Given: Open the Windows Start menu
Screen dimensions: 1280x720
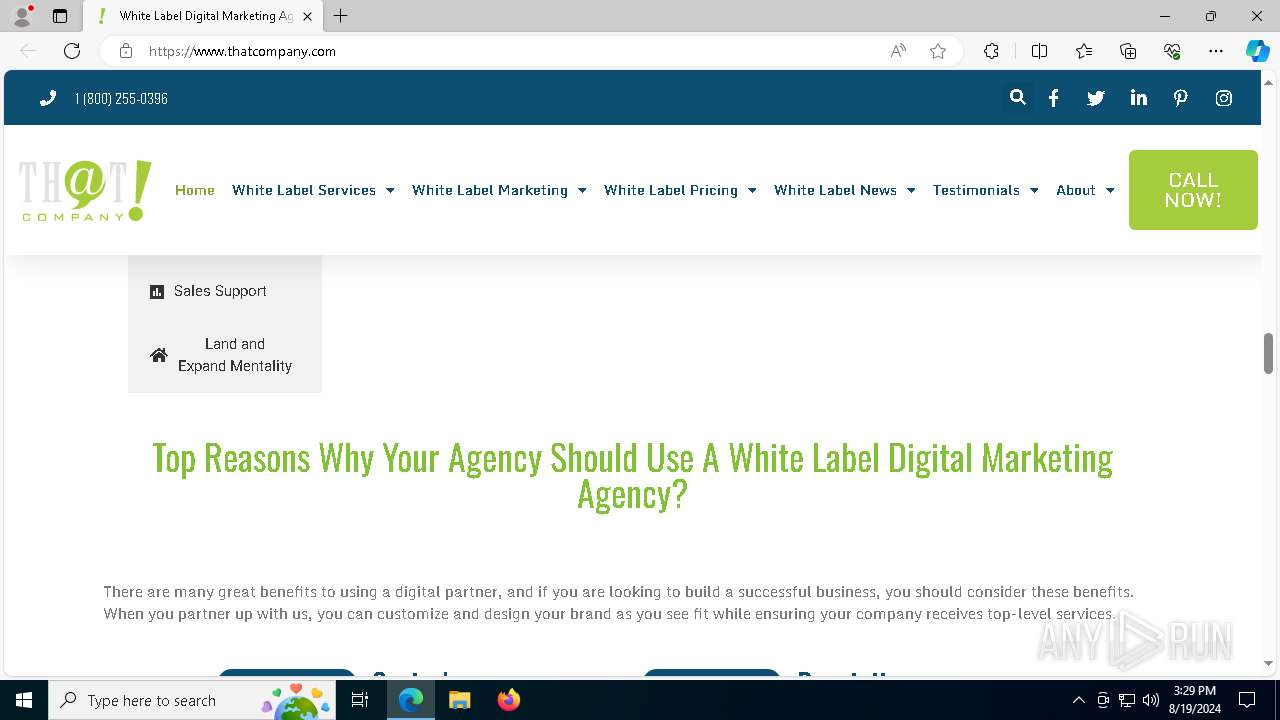Looking at the screenshot, I should click(x=24, y=700).
